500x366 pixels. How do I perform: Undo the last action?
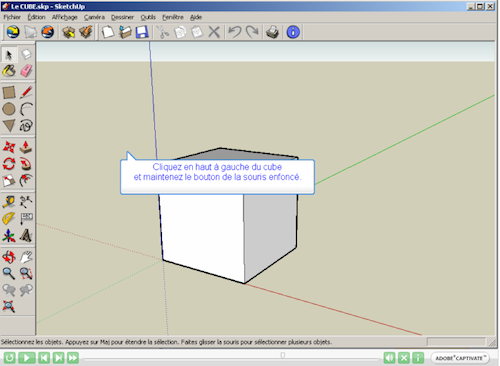pyautogui.click(x=235, y=32)
